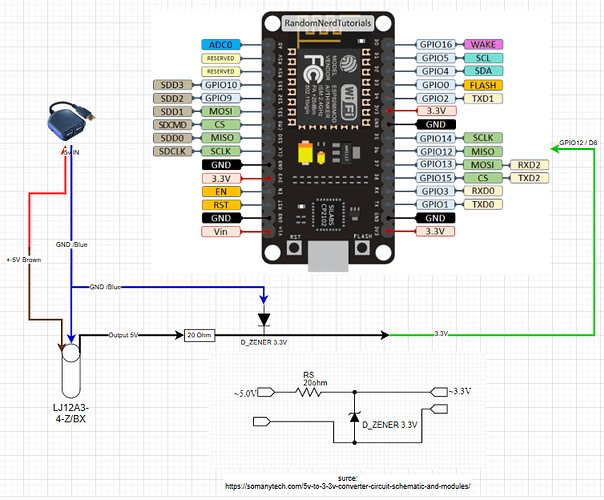Click the FC logo on the ESP shield
604x500 pixels.
click(x=313, y=69)
